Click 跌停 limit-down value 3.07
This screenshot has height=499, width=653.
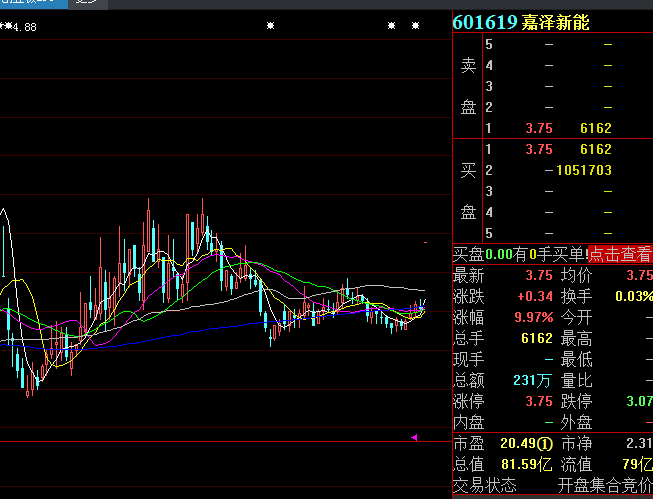tap(640, 401)
